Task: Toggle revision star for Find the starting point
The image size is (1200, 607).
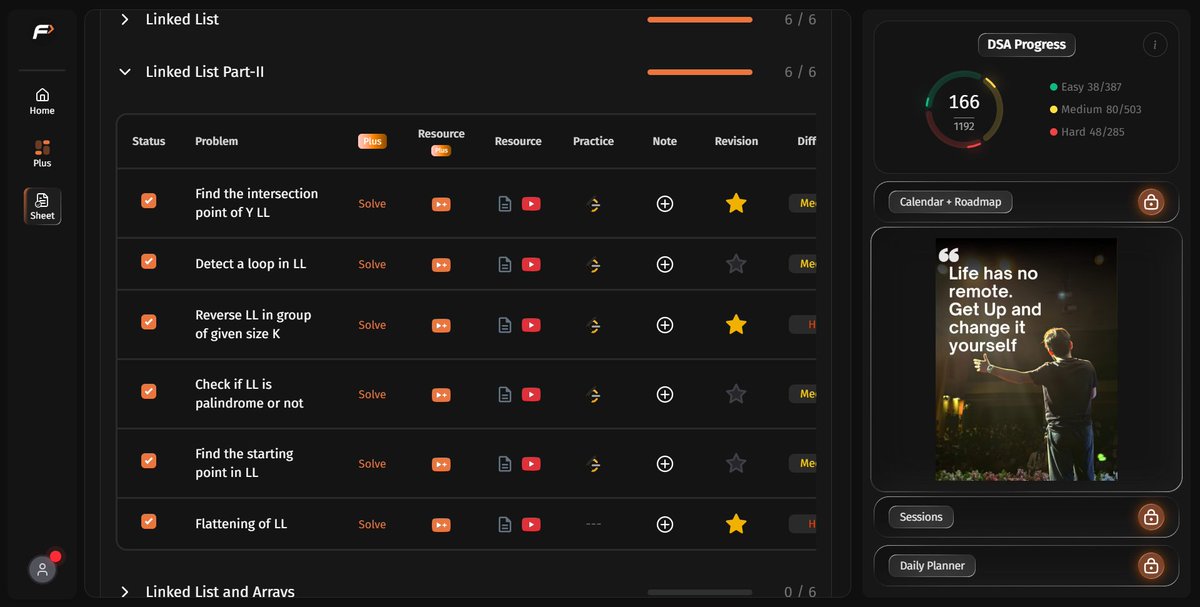Action: [736, 463]
